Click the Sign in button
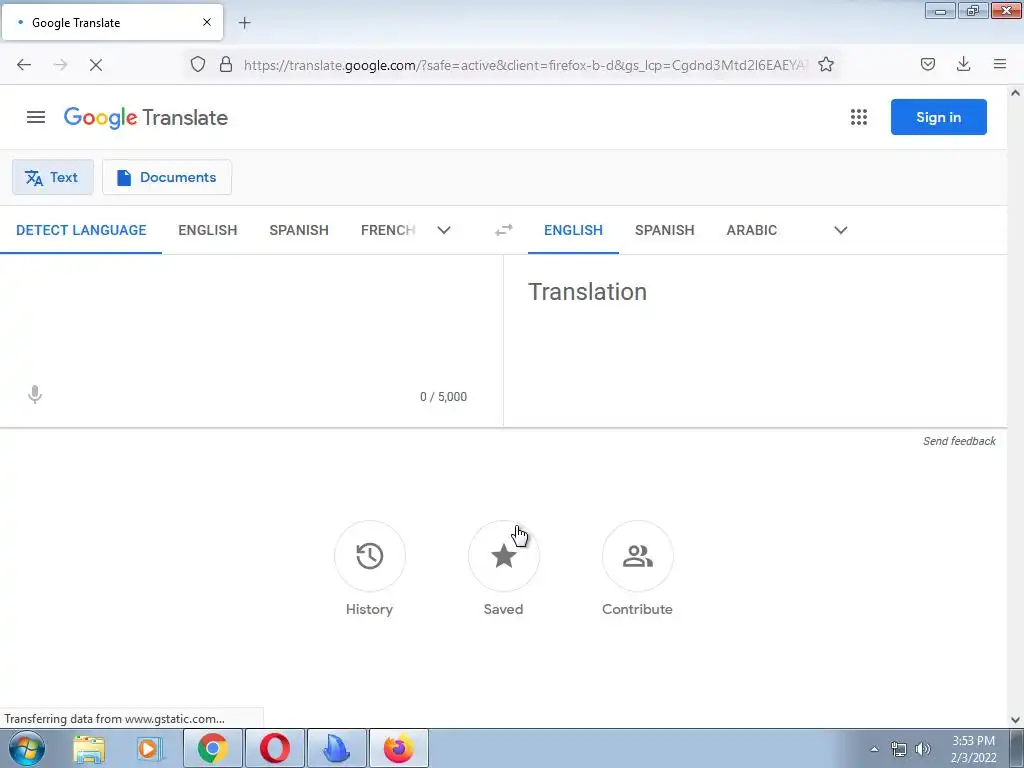1024x768 pixels. pos(938,117)
